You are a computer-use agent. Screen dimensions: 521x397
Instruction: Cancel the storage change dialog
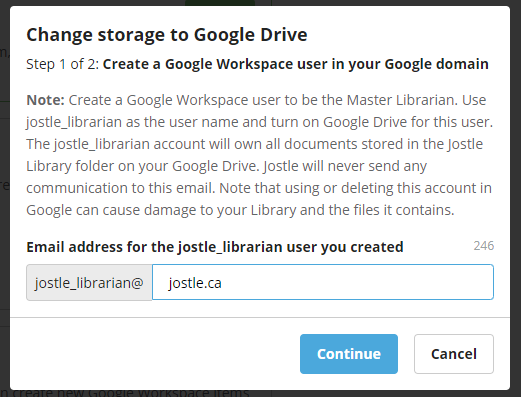tap(454, 354)
